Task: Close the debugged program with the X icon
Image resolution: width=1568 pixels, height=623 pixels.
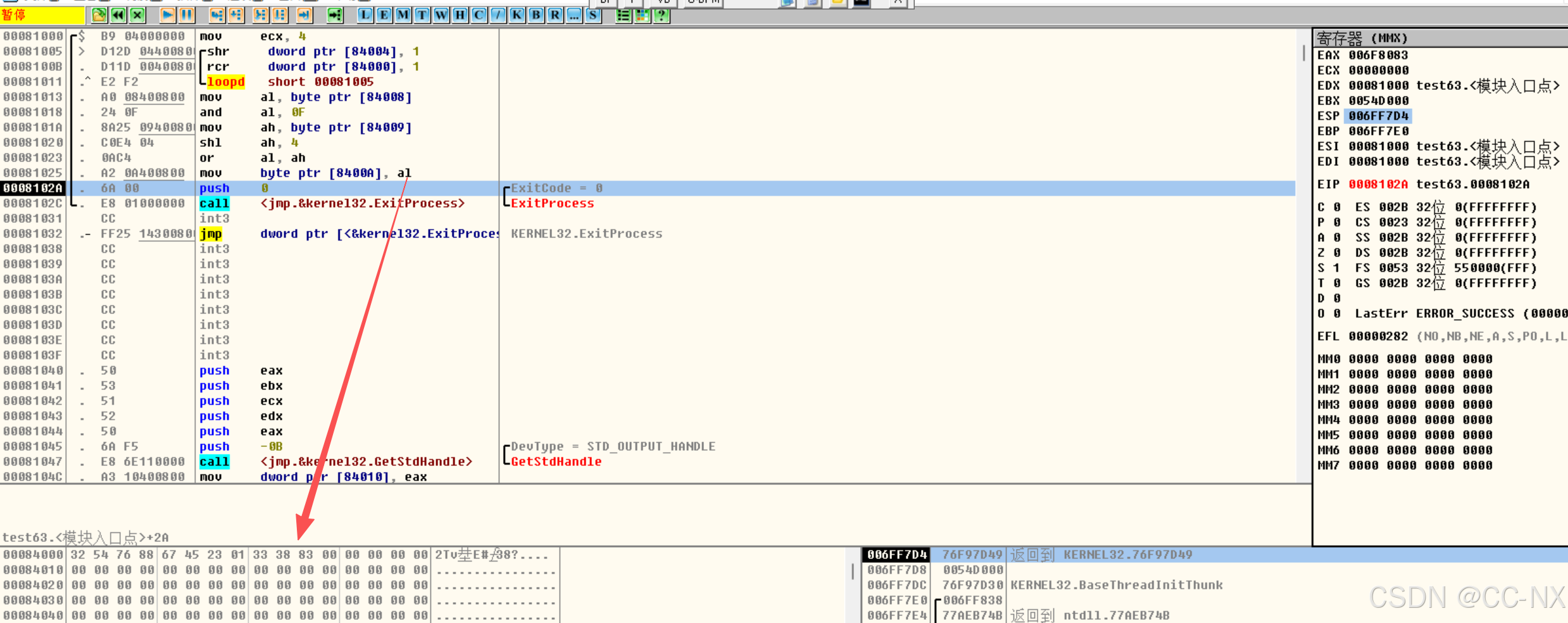Action: (x=137, y=15)
